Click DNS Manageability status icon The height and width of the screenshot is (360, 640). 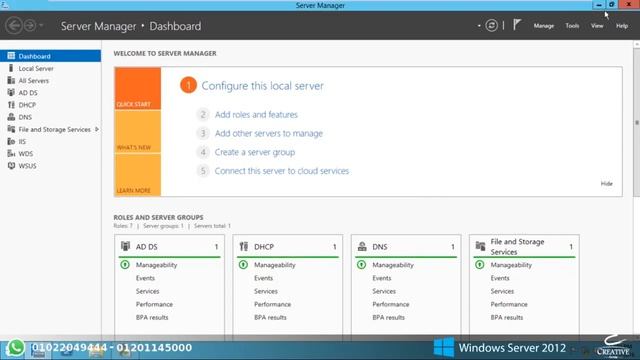point(361,265)
